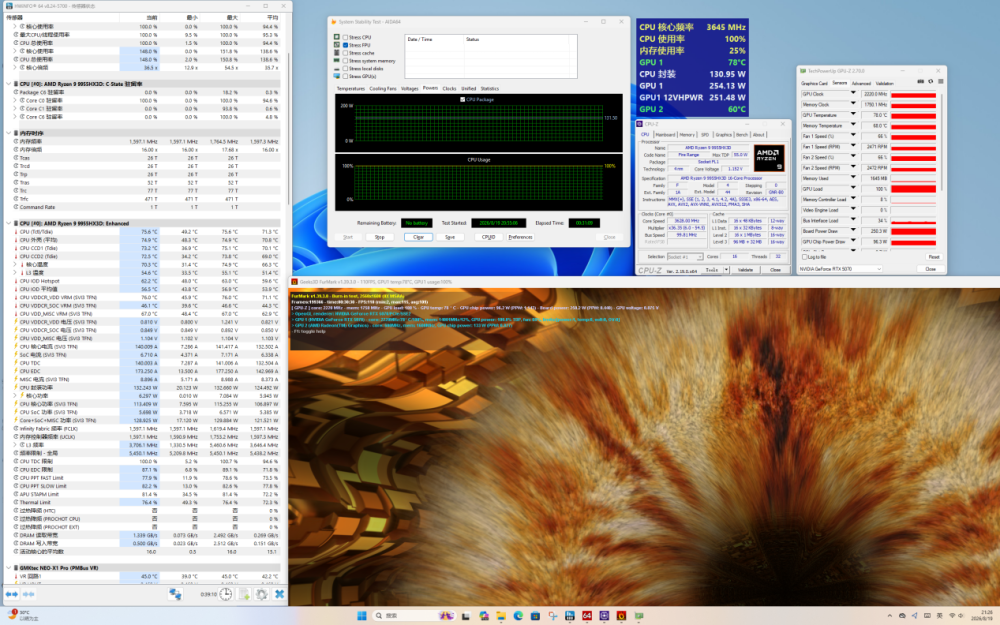Click Bus Interface Load sensor graph bar
The image size is (1000, 625).
pos(913,221)
